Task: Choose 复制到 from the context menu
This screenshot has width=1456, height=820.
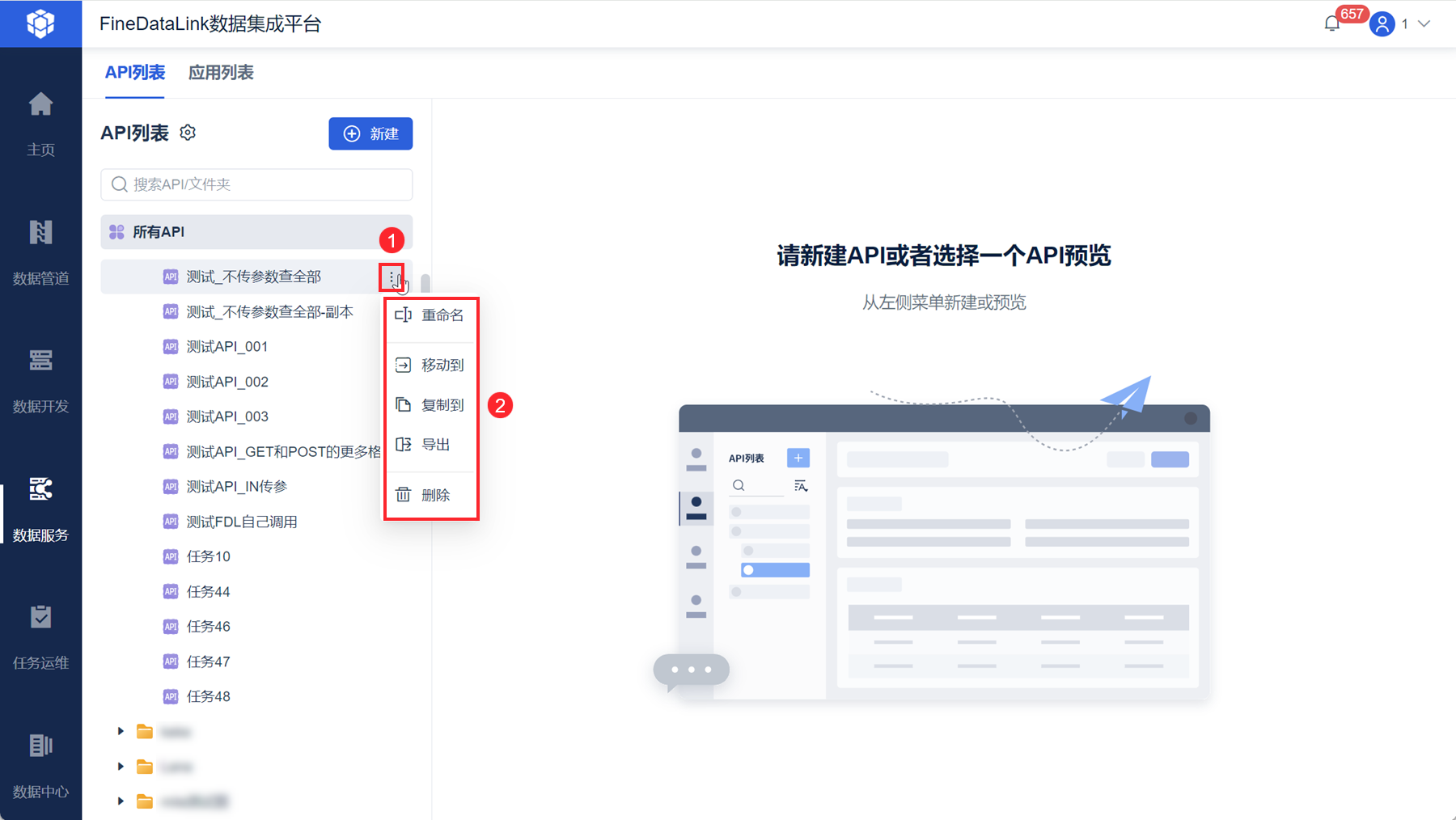Action: pos(431,404)
